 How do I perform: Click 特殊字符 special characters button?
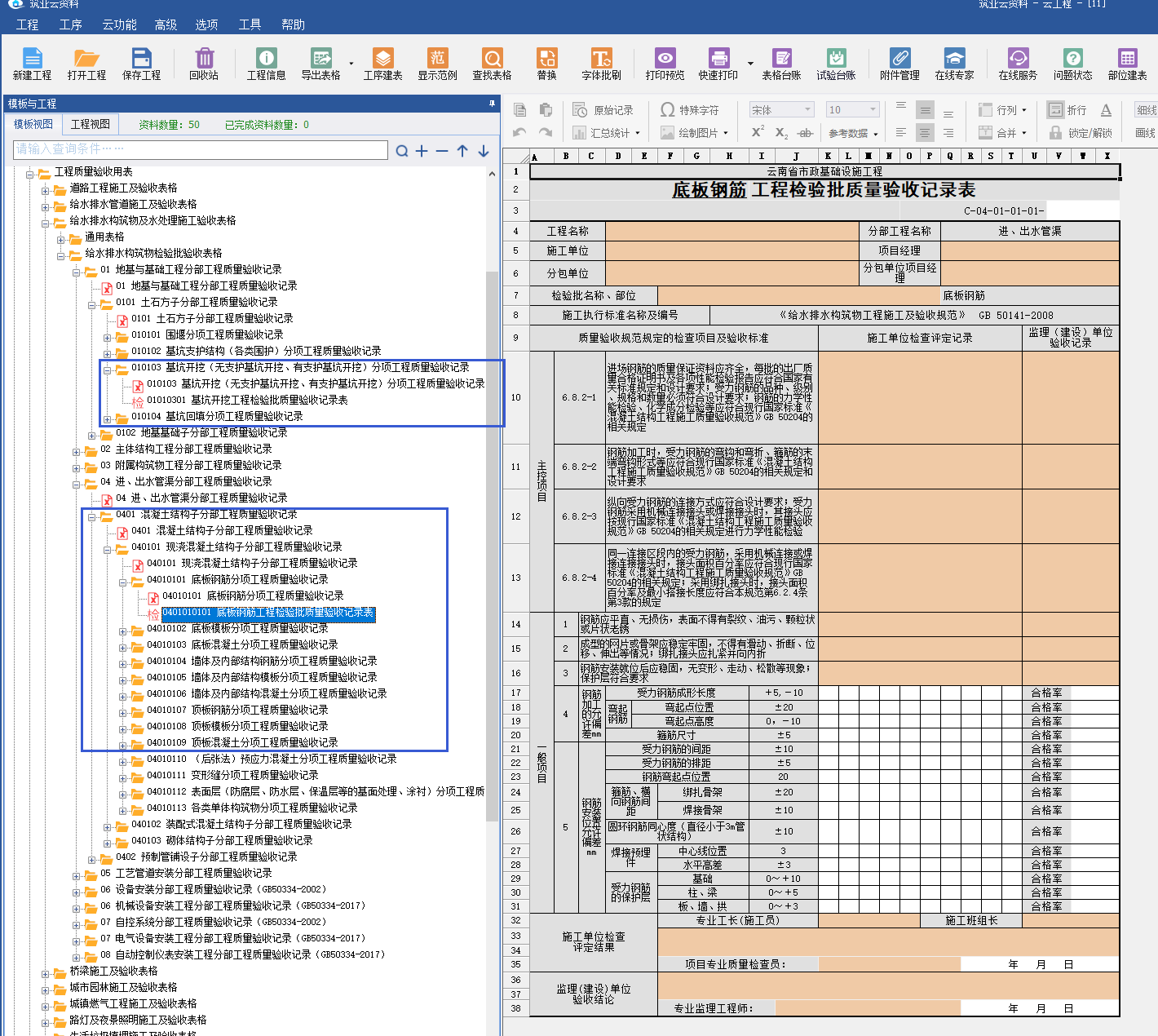(690, 110)
